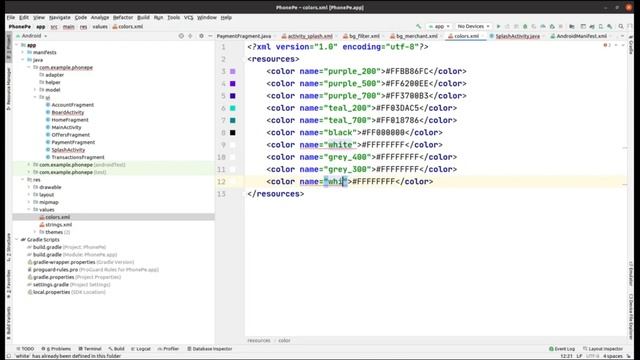Open settings.gradle file

point(51,284)
